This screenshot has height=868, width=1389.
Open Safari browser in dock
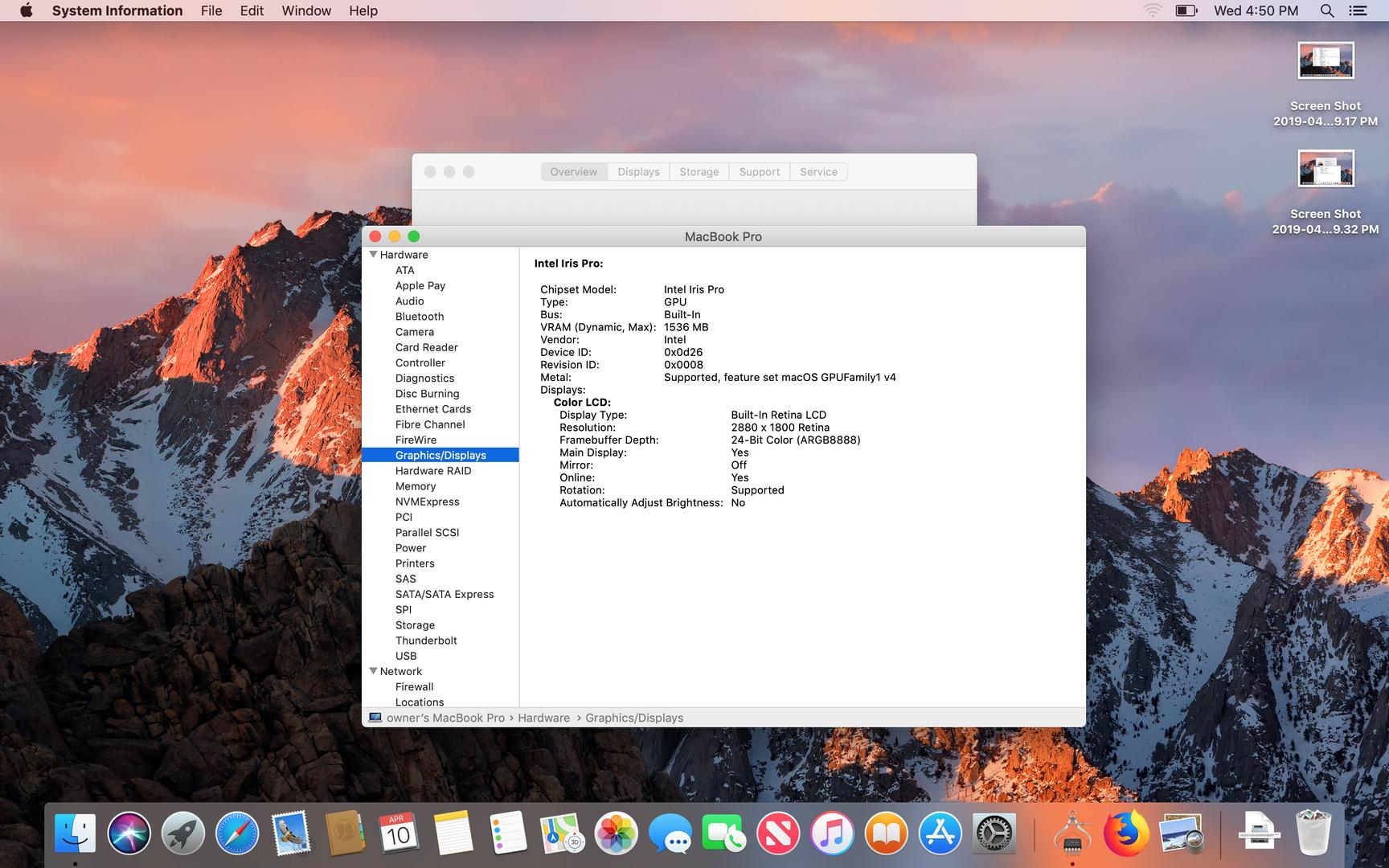point(237,833)
